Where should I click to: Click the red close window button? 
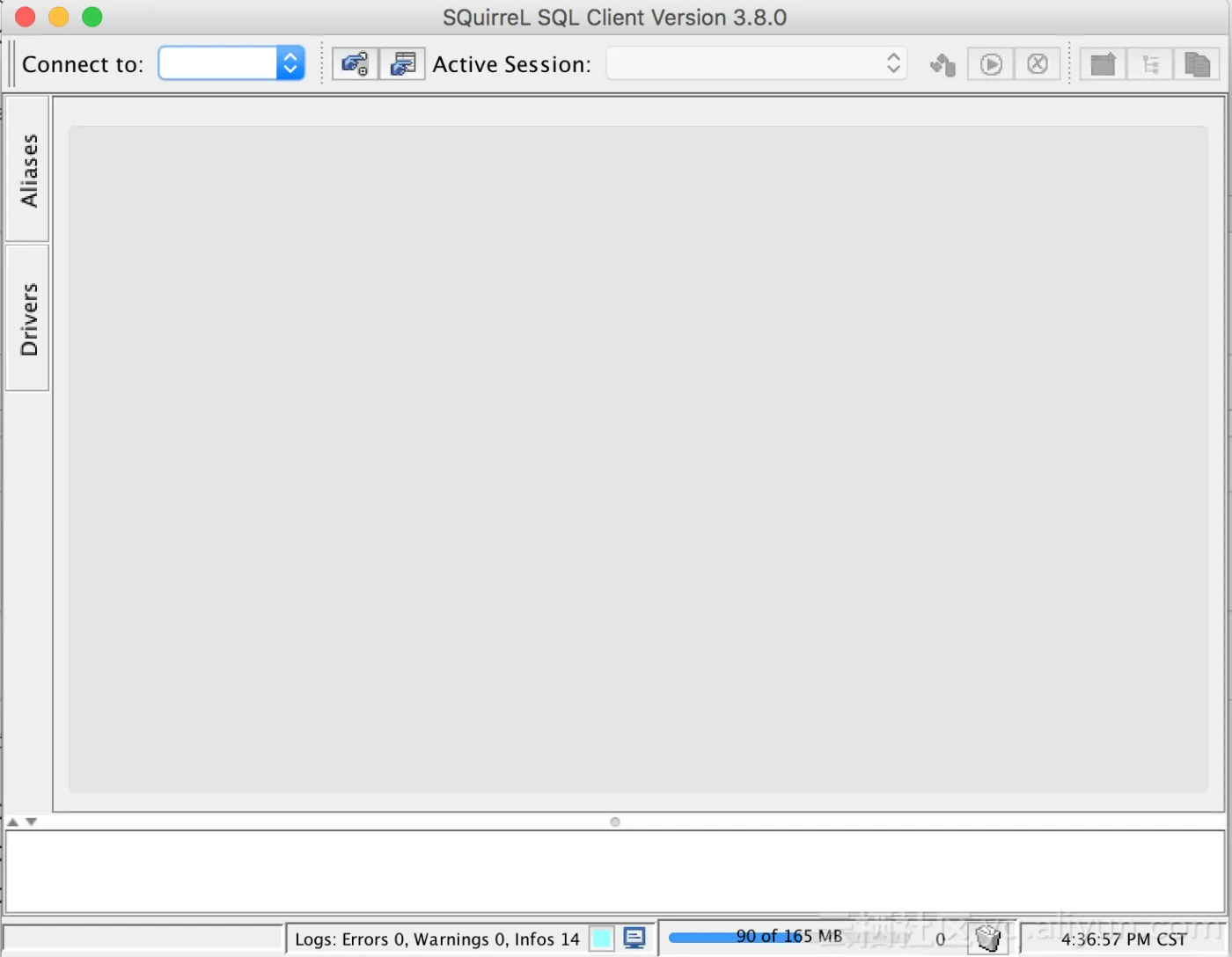click(x=26, y=17)
